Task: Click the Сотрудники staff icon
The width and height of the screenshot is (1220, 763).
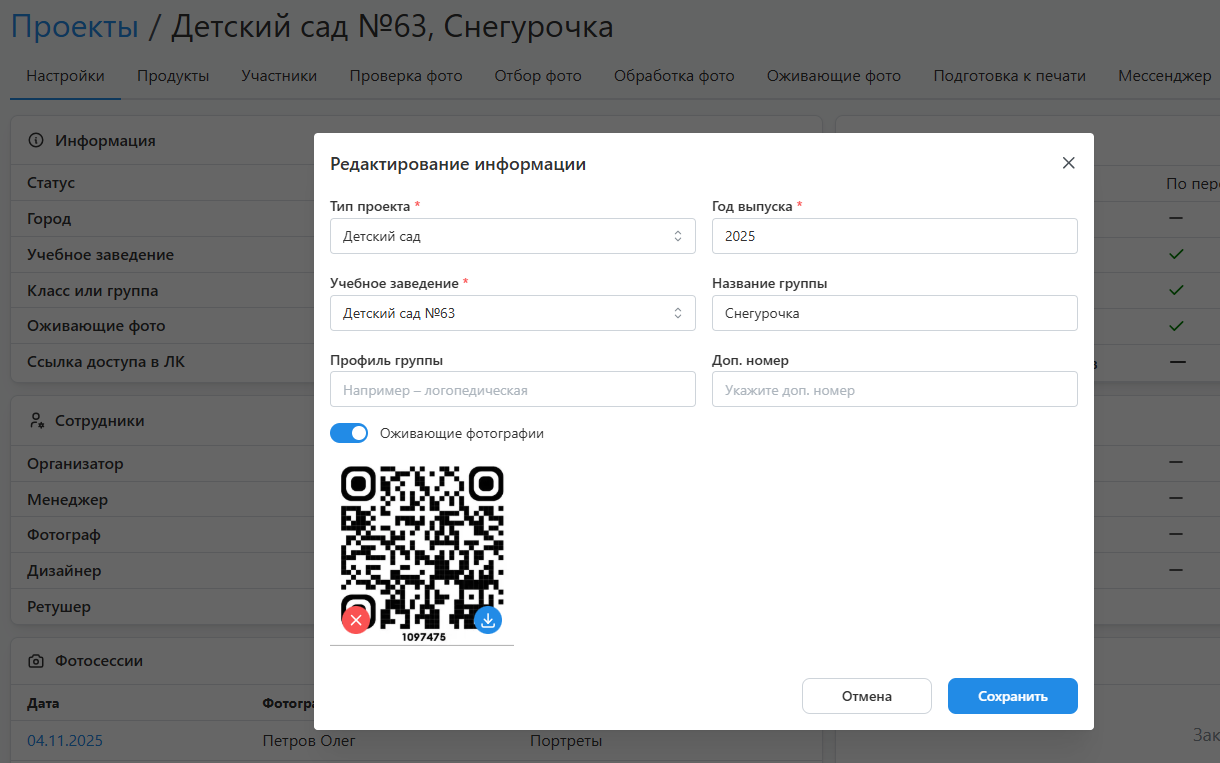Action: (37, 421)
